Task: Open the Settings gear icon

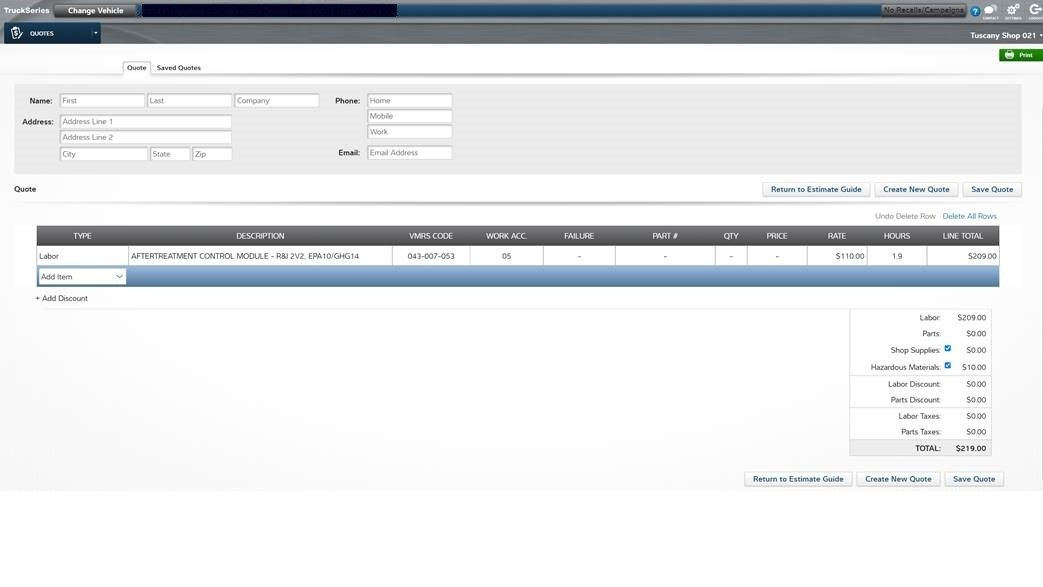Action: [1011, 9]
